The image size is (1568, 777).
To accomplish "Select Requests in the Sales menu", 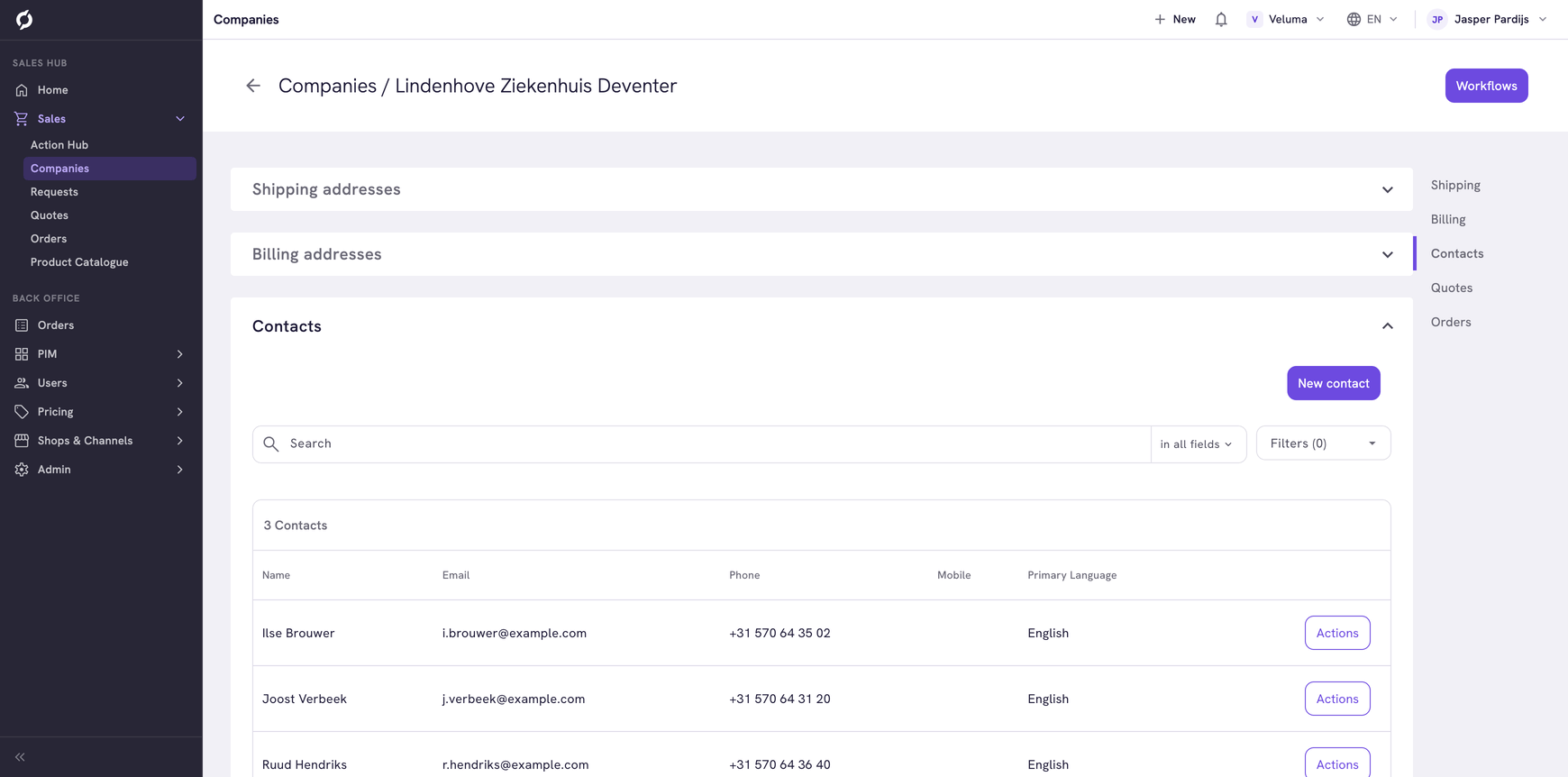I will coord(54,192).
